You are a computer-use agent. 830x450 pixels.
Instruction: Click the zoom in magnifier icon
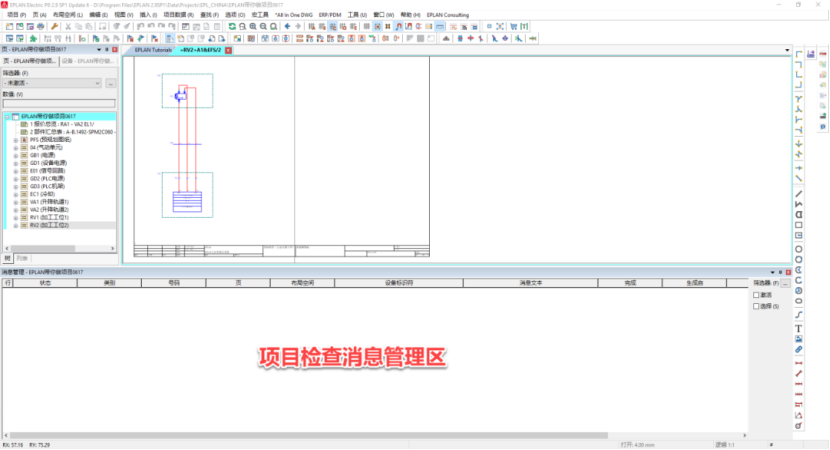pyautogui.click(x=253, y=26)
